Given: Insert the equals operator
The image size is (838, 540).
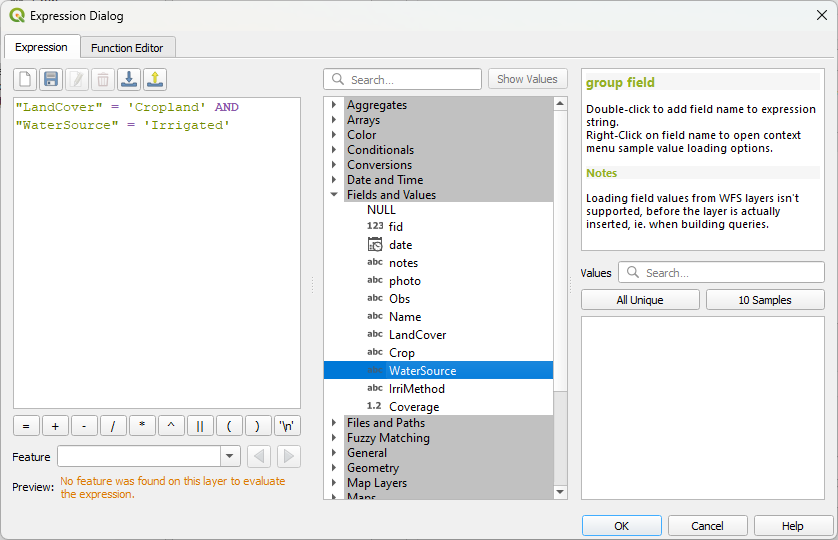Looking at the screenshot, I should [x=26, y=426].
